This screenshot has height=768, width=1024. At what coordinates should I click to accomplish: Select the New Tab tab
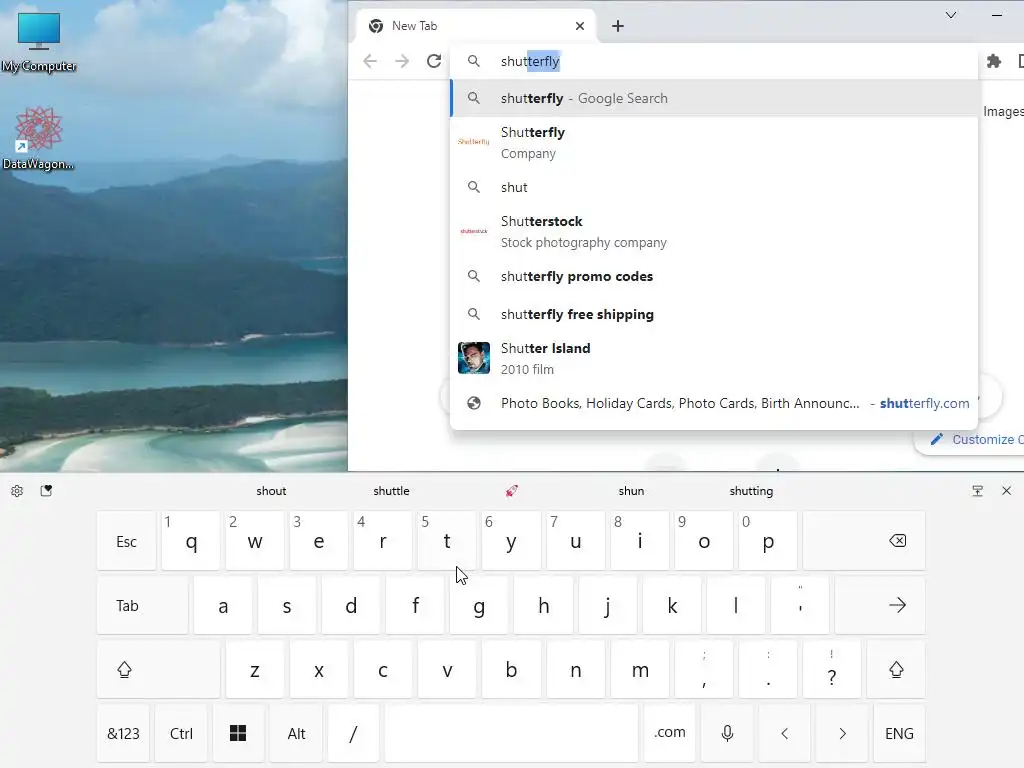(x=476, y=26)
